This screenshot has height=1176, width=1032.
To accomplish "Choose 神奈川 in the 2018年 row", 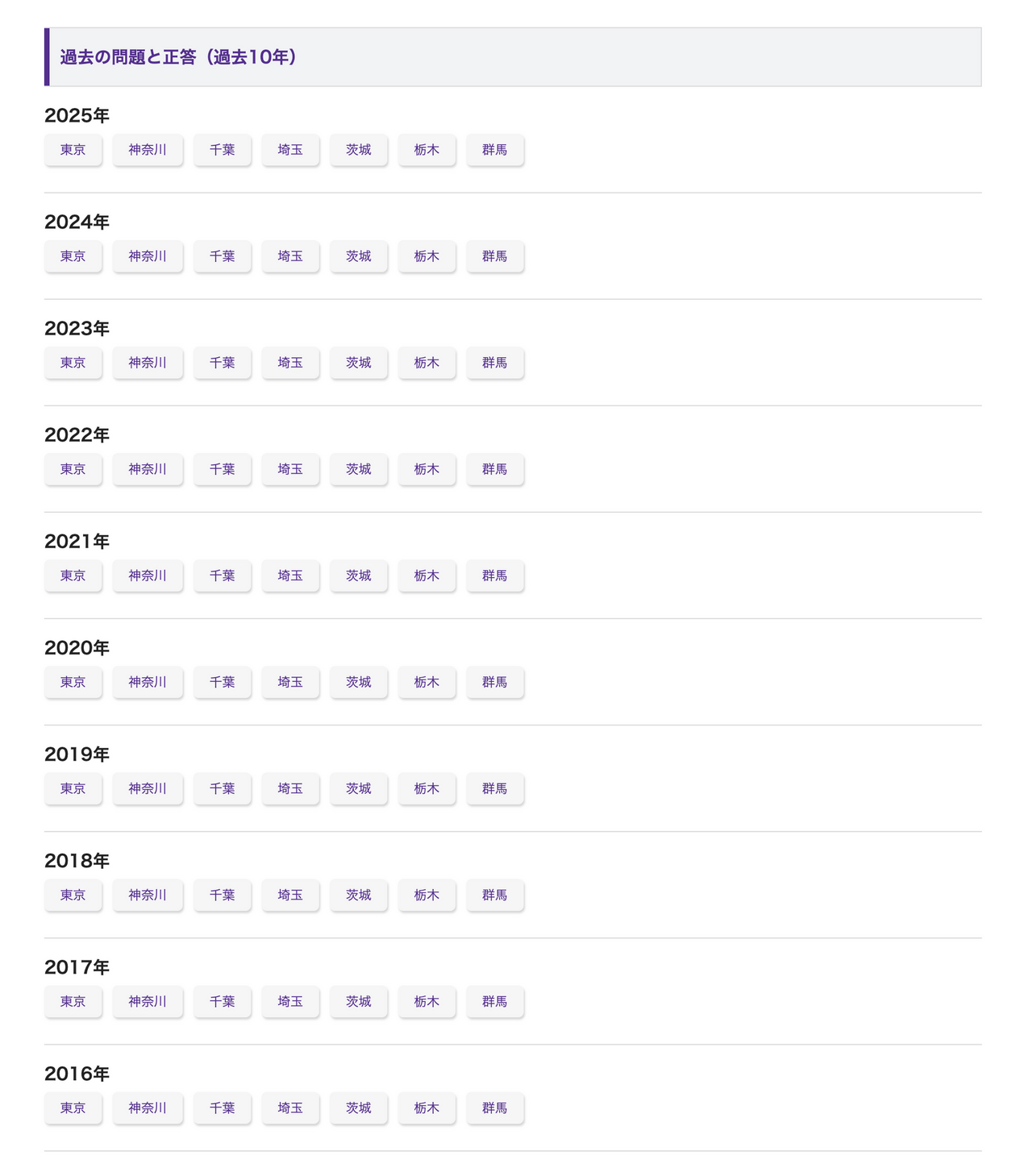I will (x=148, y=895).
